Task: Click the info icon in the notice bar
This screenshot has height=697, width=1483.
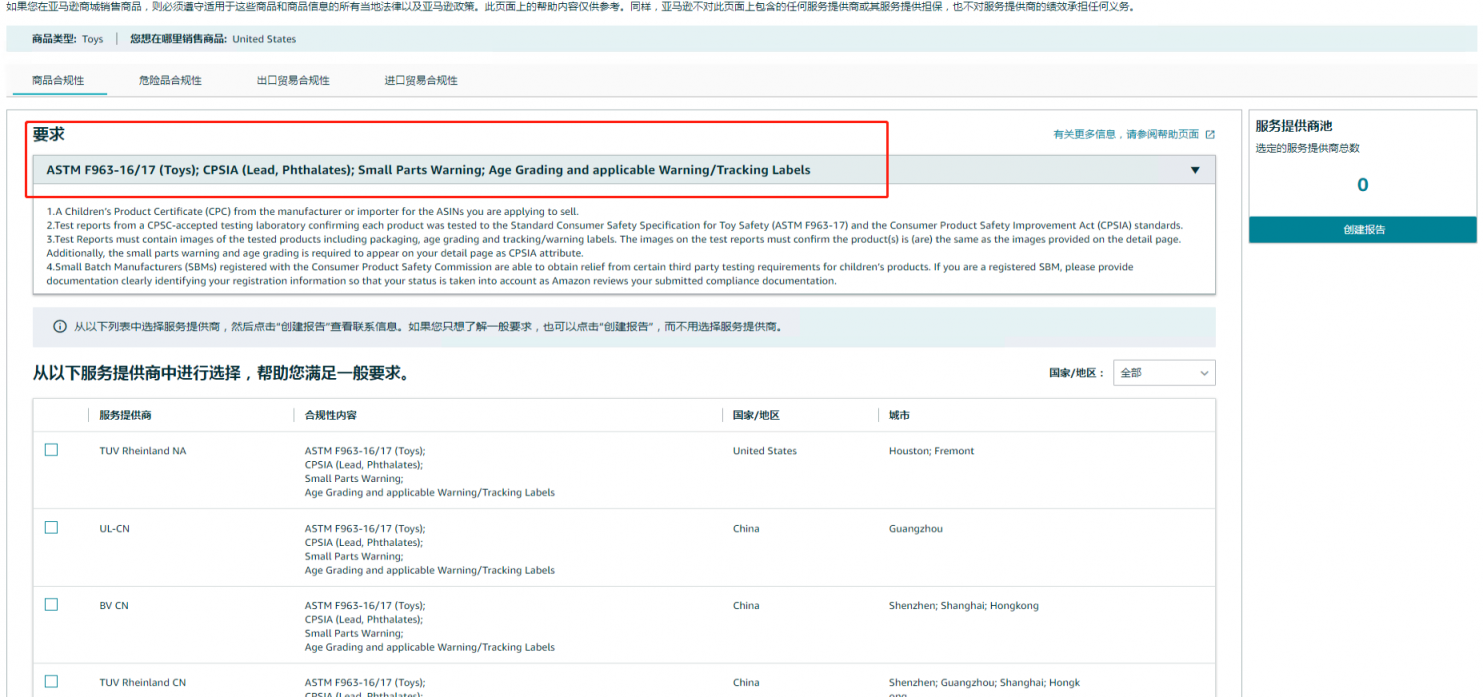Action: [60, 327]
